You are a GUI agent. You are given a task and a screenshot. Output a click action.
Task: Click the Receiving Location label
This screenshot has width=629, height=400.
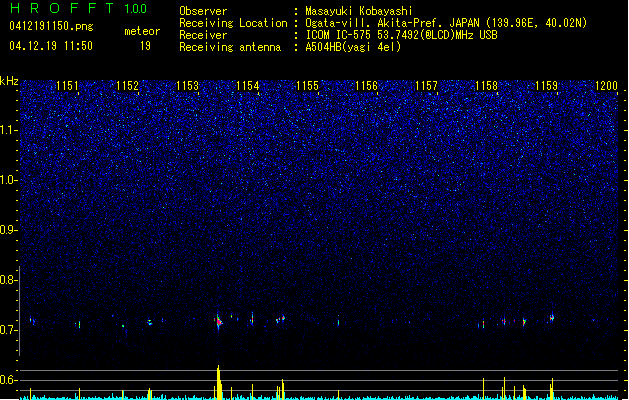click(233, 23)
